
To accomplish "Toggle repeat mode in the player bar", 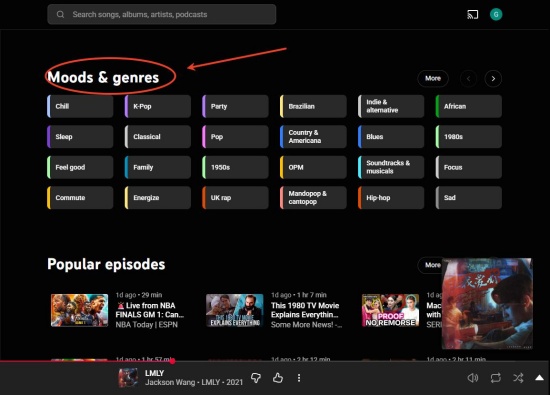I will pyautogui.click(x=495, y=378).
